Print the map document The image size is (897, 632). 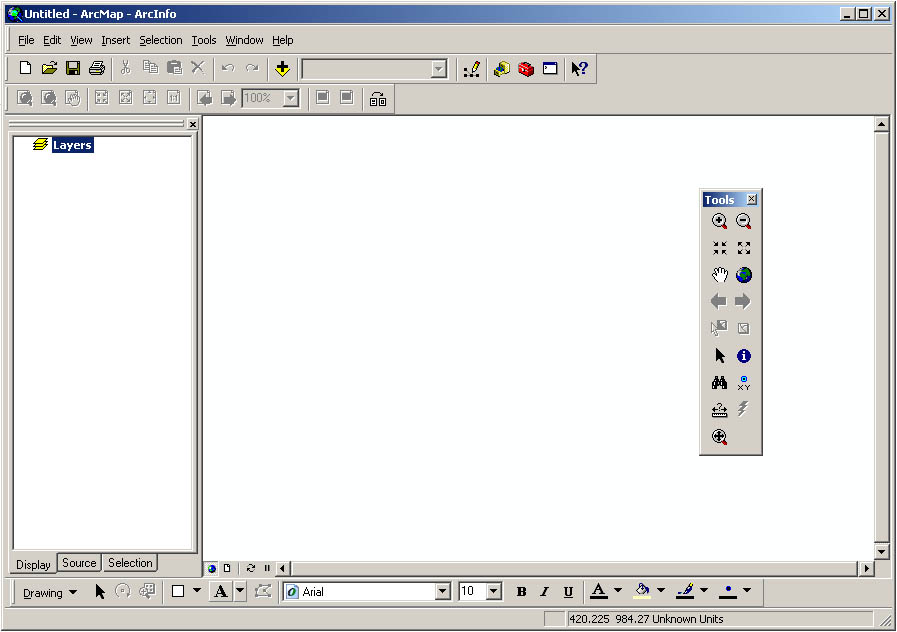click(x=96, y=68)
